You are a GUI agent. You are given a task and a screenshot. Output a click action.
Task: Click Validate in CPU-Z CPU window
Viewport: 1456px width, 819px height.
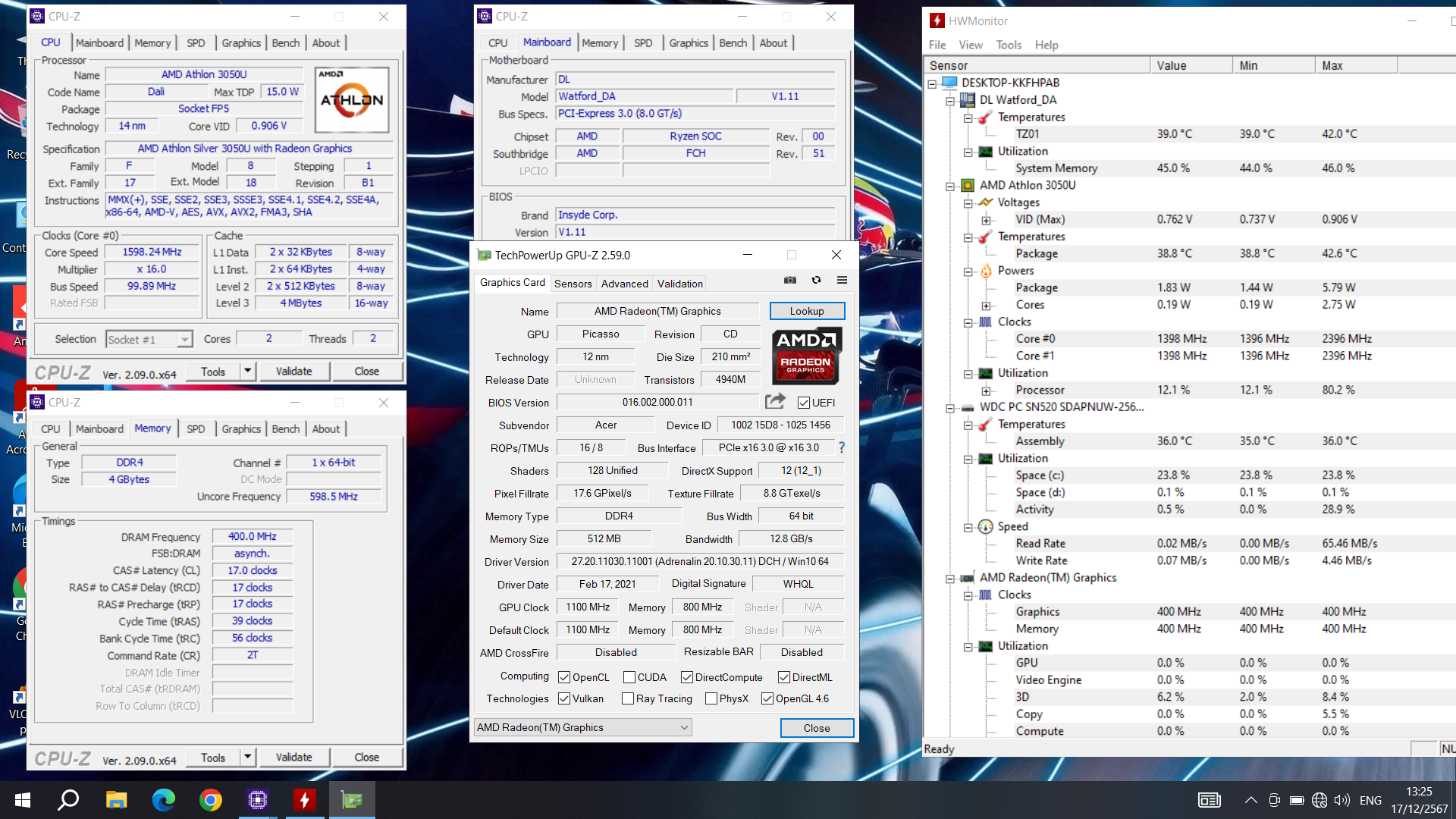pos(294,371)
